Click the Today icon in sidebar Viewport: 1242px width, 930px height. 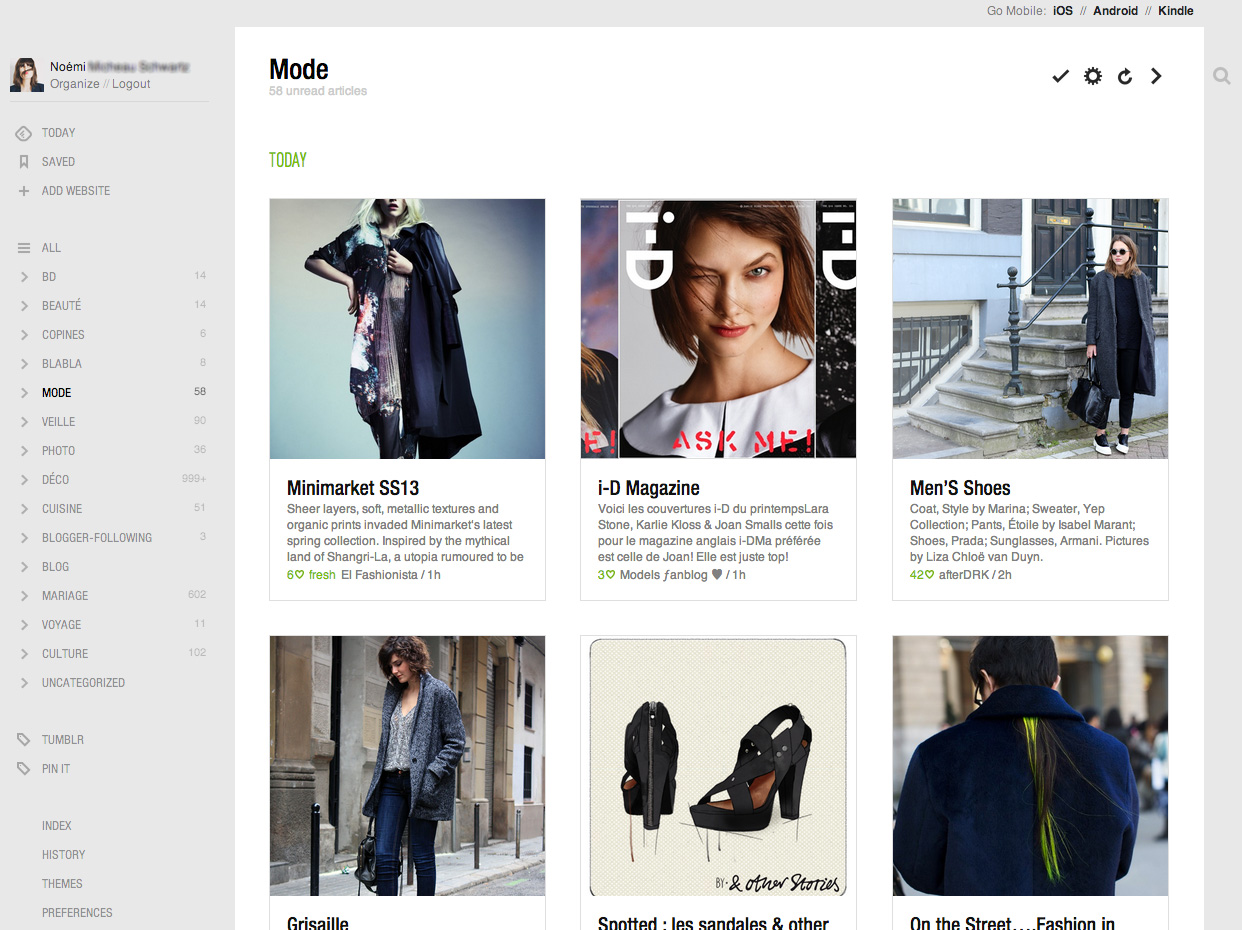(24, 133)
